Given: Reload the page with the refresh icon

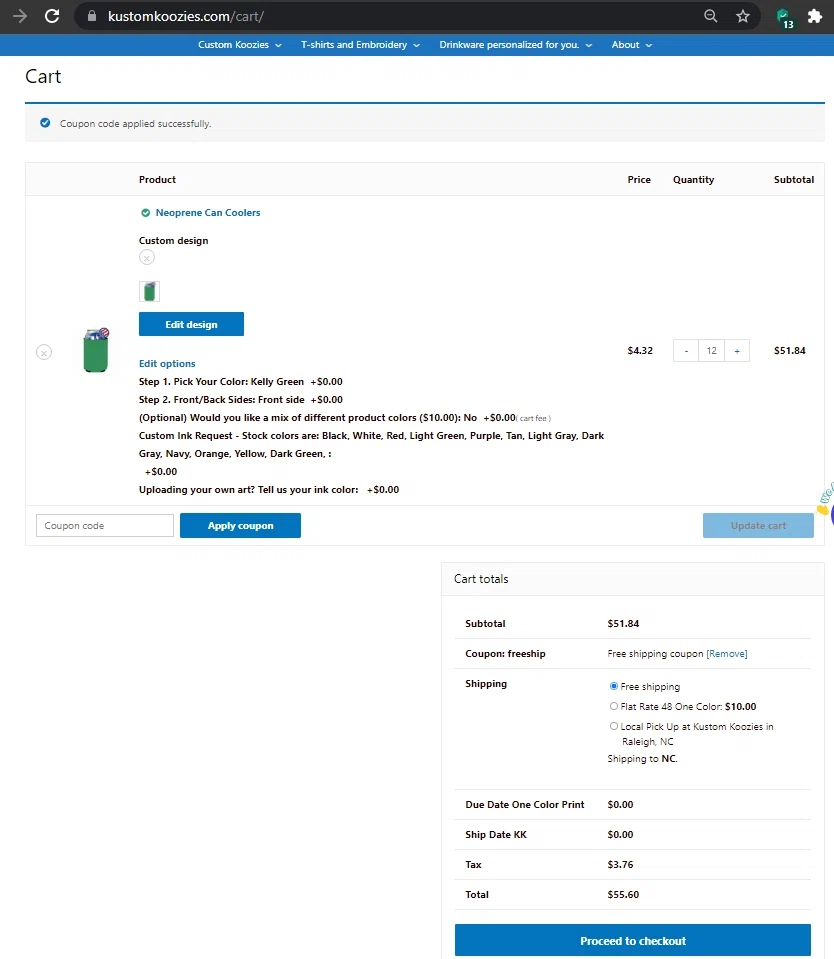Looking at the screenshot, I should pos(52,16).
